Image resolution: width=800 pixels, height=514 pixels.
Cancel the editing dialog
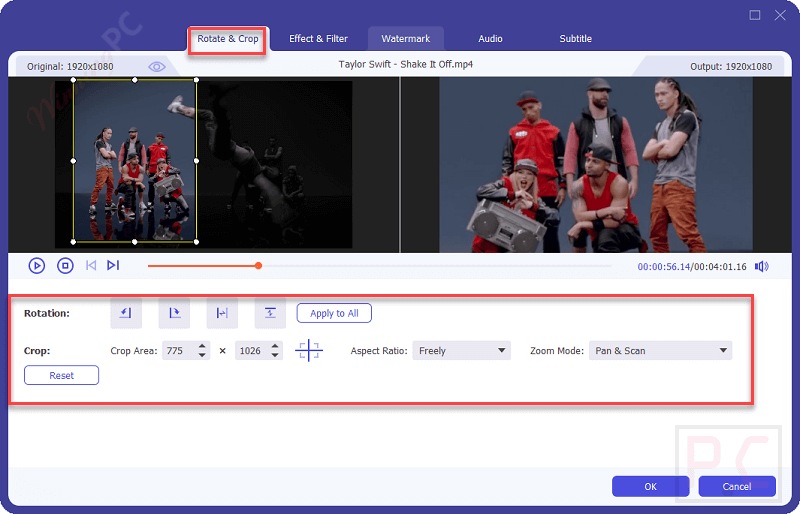point(737,486)
